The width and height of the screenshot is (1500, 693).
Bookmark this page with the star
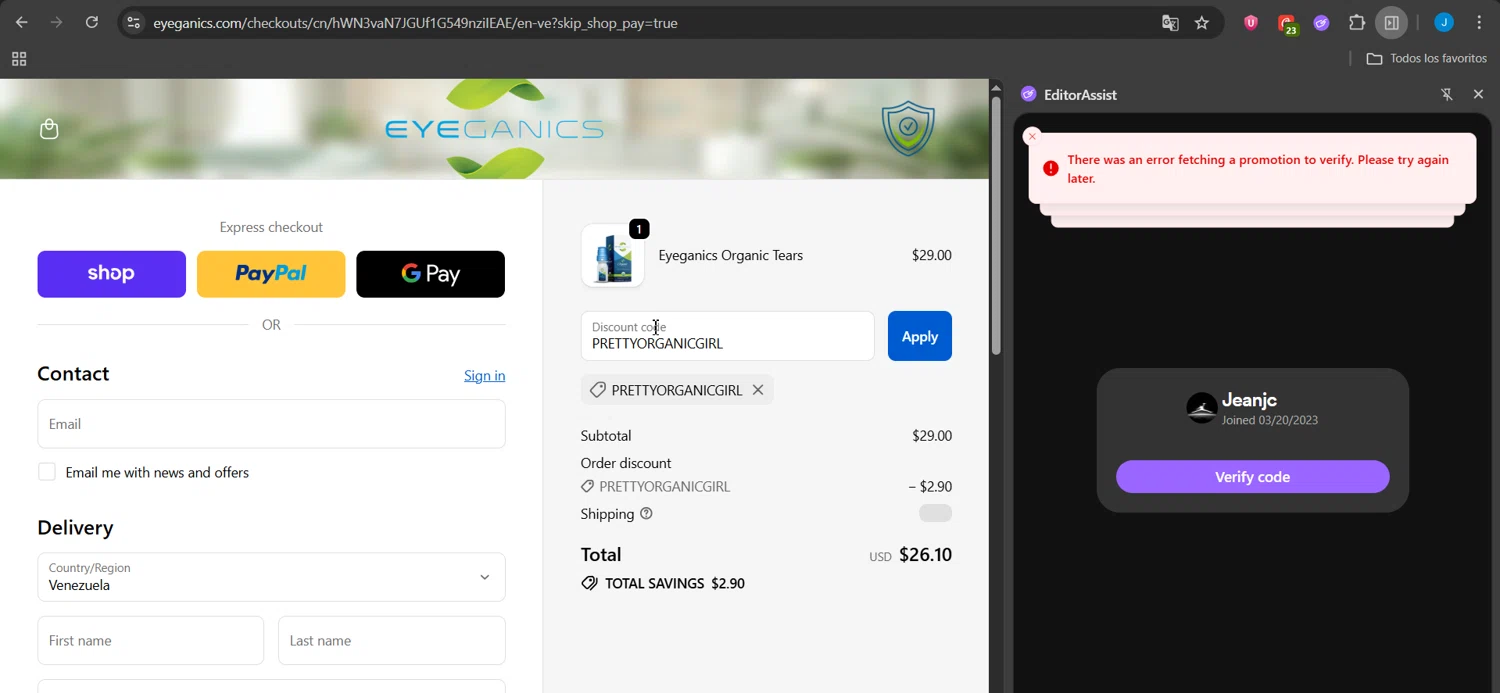1202,23
